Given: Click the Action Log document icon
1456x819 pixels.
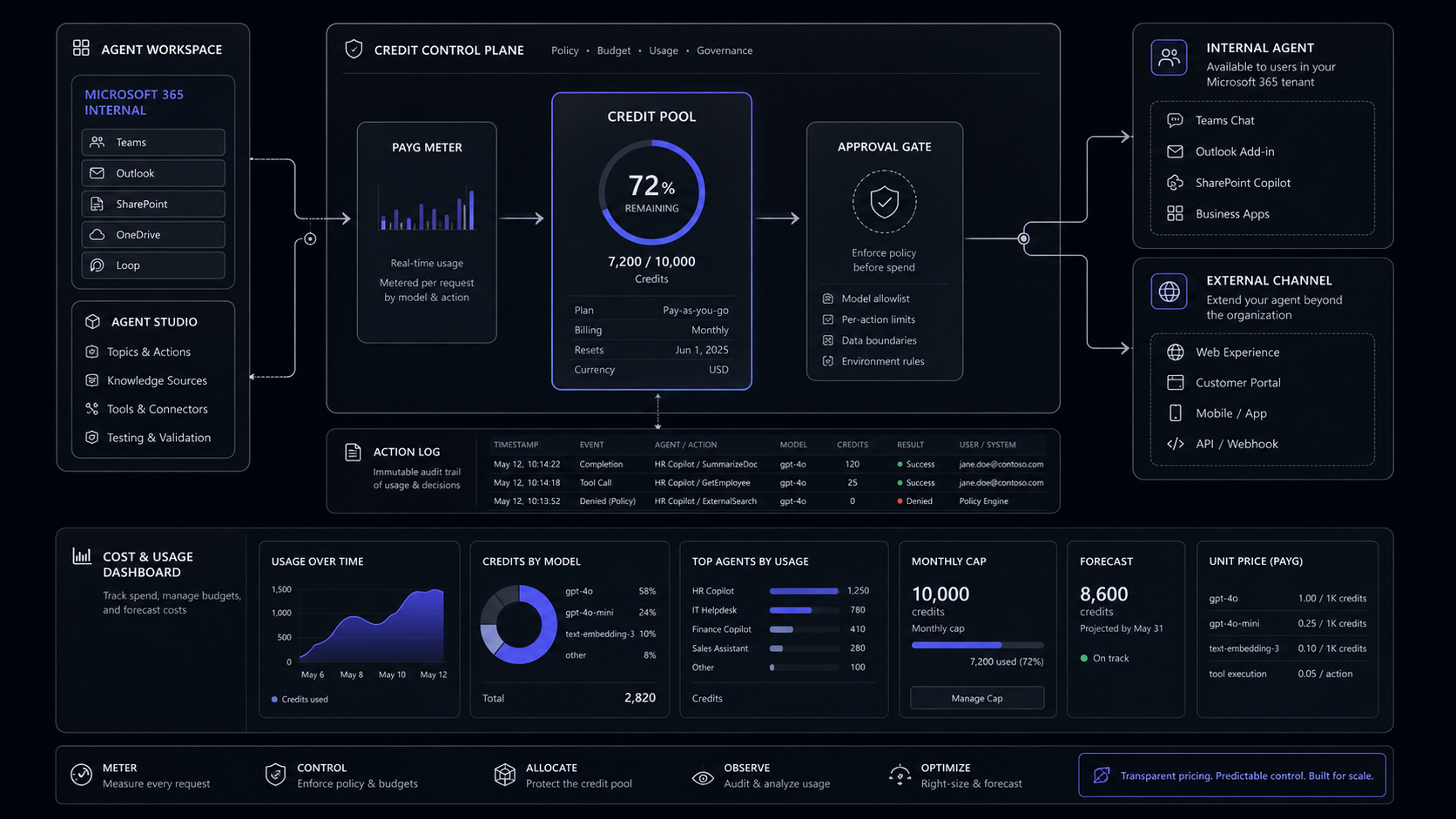Looking at the screenshot, I should click(353, 452).
